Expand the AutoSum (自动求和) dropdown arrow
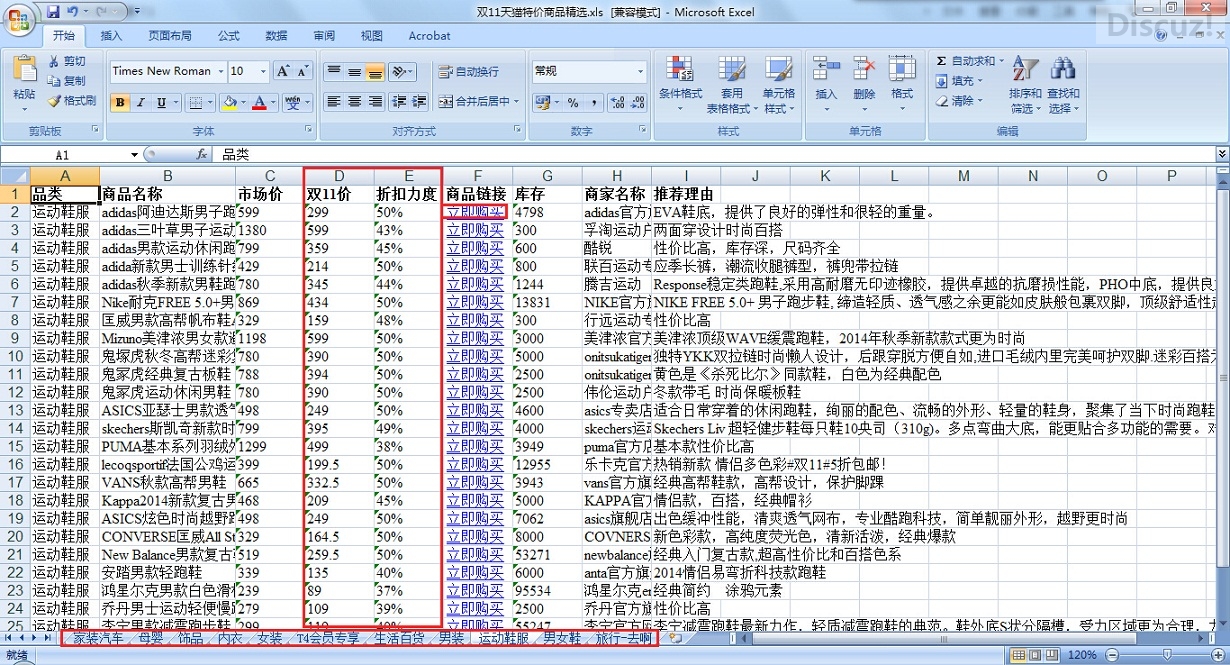 (1001, 61)
